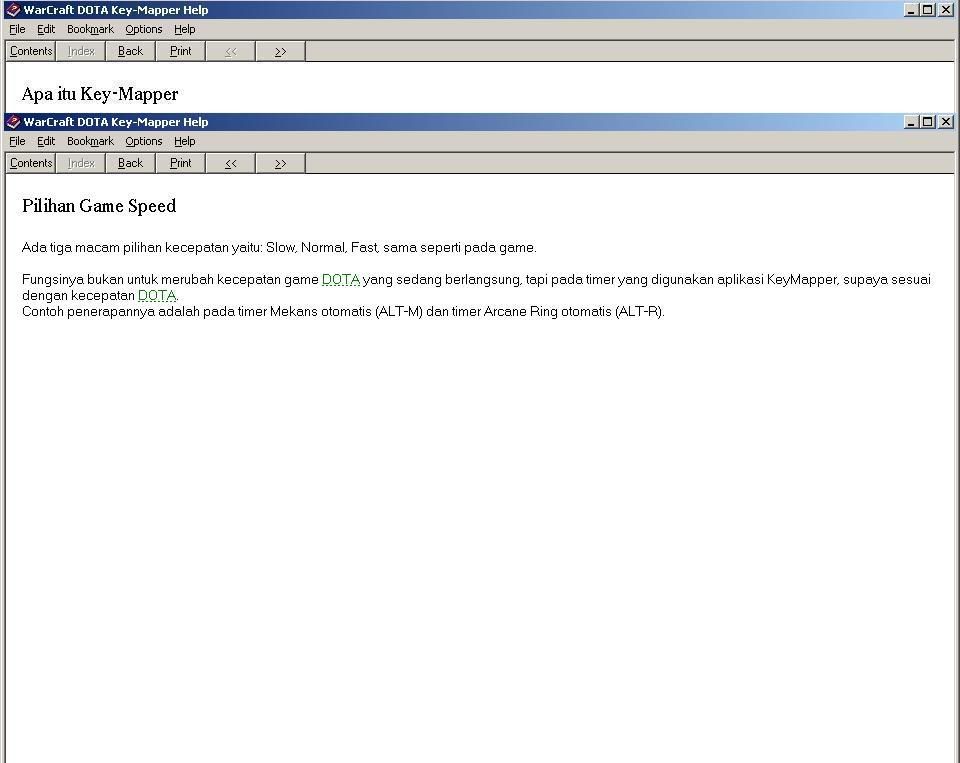Follow DOTA link after 'dengan kecepatan'
Viewport: 960px width, 763px height.
click(x=157, y=296)
